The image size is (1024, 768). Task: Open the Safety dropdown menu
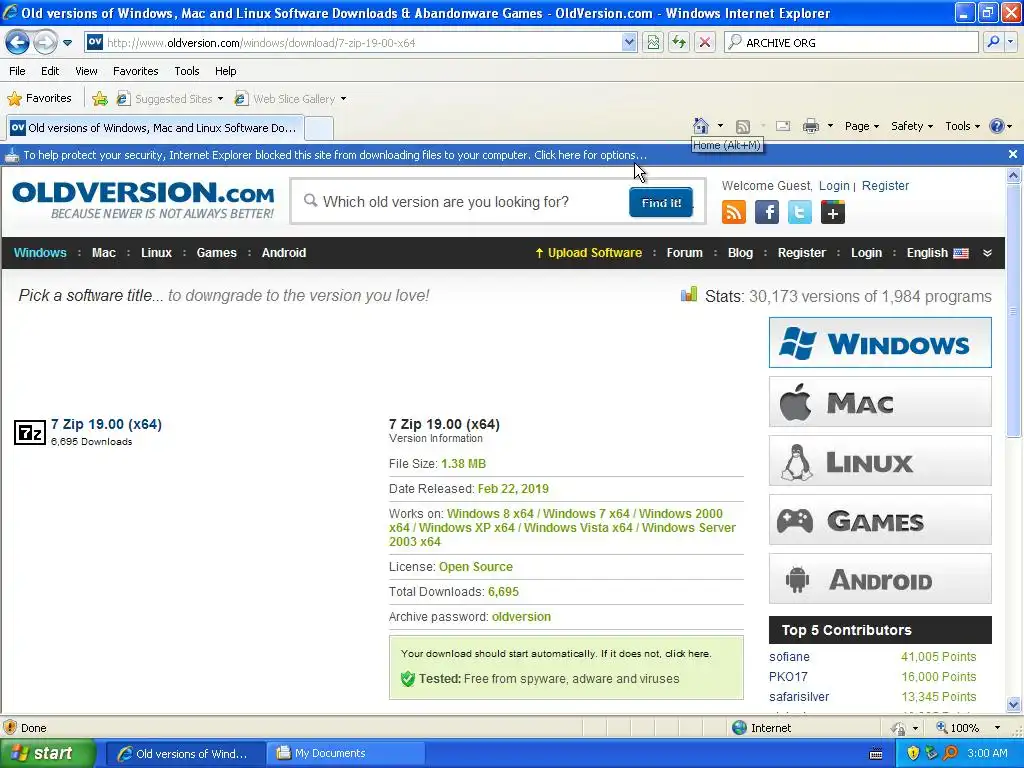(x=912, y=126)
